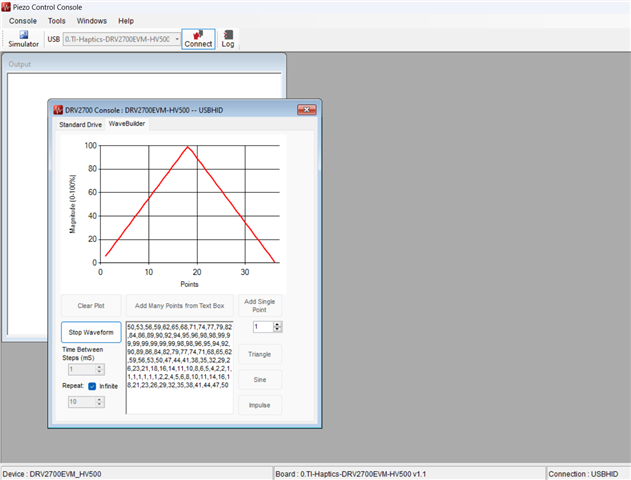Click the Stop Waveform button
Screen dimensions: 631x480
[x=91, y=332]
